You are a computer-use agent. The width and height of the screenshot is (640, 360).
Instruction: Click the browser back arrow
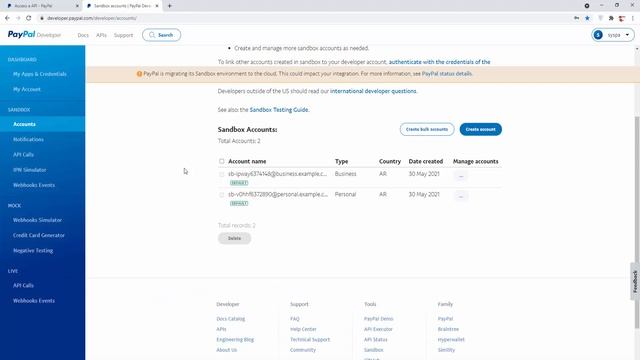(7, 18)
